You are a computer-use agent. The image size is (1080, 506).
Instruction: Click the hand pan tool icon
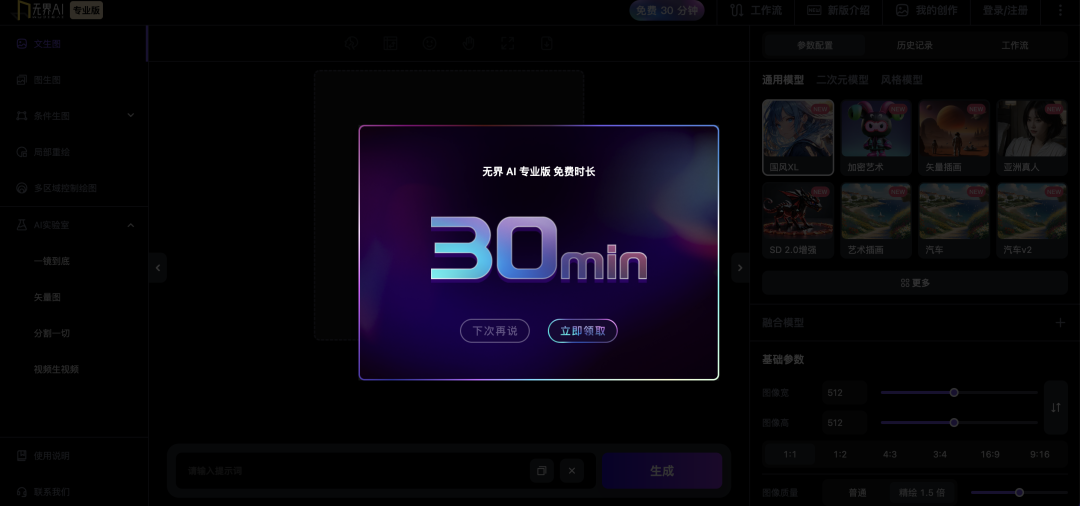click(468, 44)
